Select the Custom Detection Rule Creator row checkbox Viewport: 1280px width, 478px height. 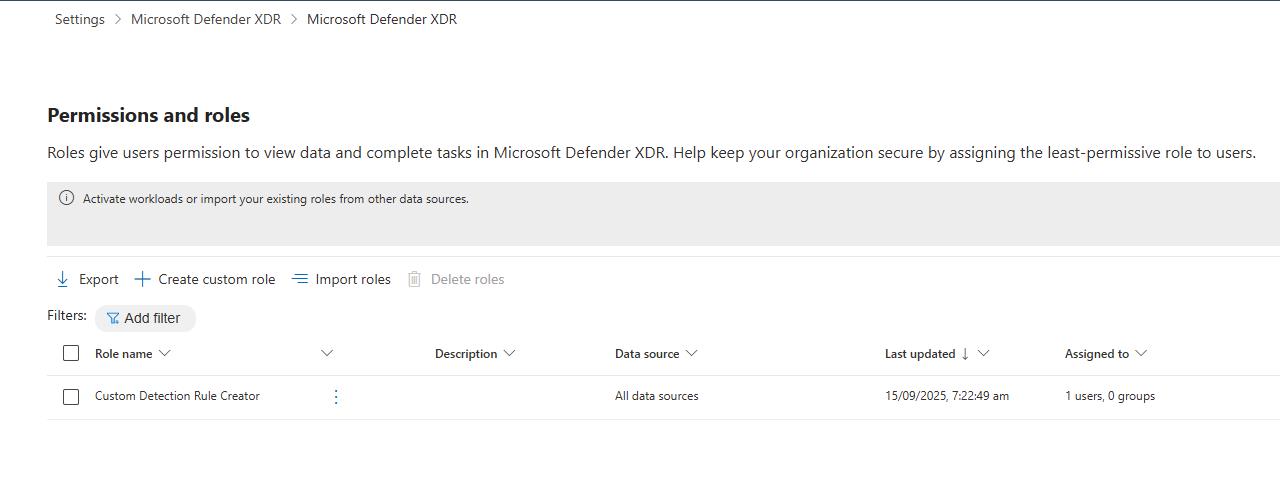click(71, 397)
